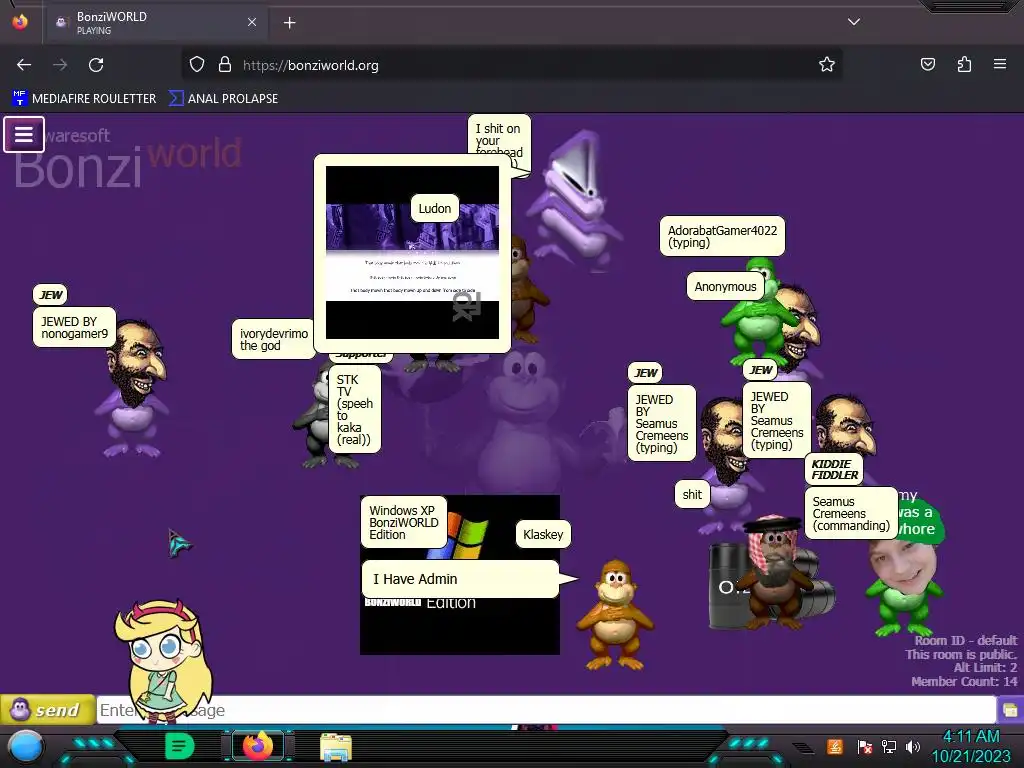Open the MEDIAFIRE ROULETTER bookmark
1024x768 pixels.
coord(84,99)
